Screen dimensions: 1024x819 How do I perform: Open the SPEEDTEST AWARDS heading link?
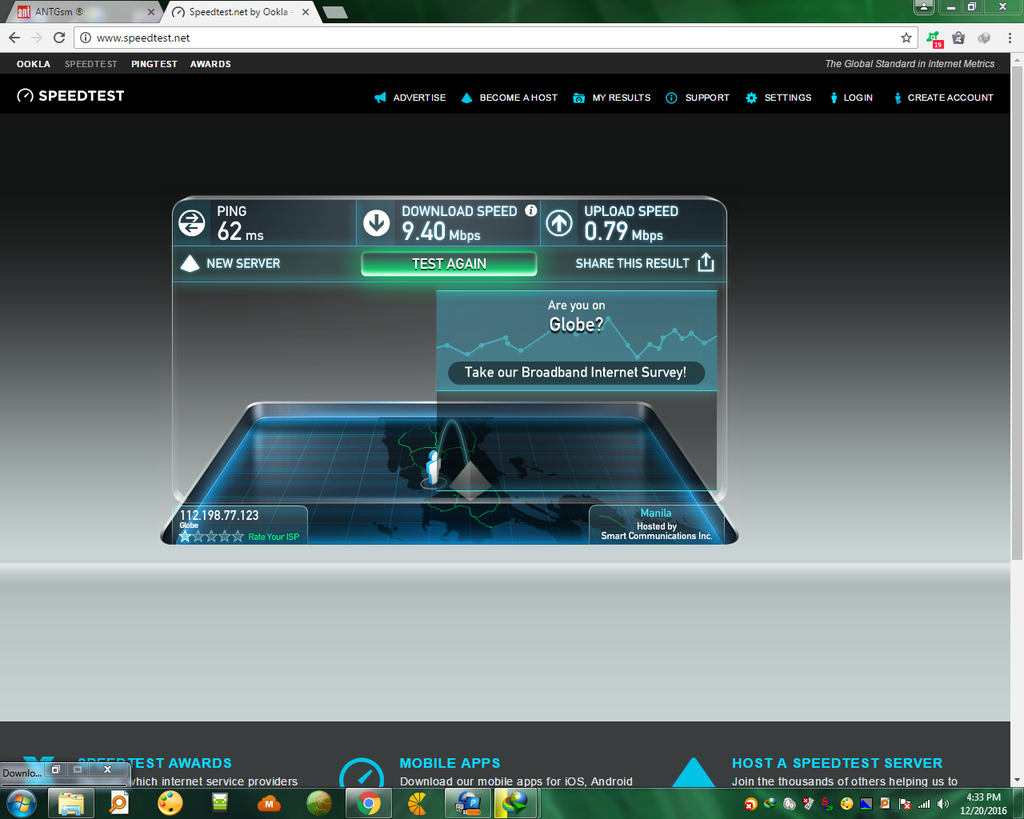155,763
